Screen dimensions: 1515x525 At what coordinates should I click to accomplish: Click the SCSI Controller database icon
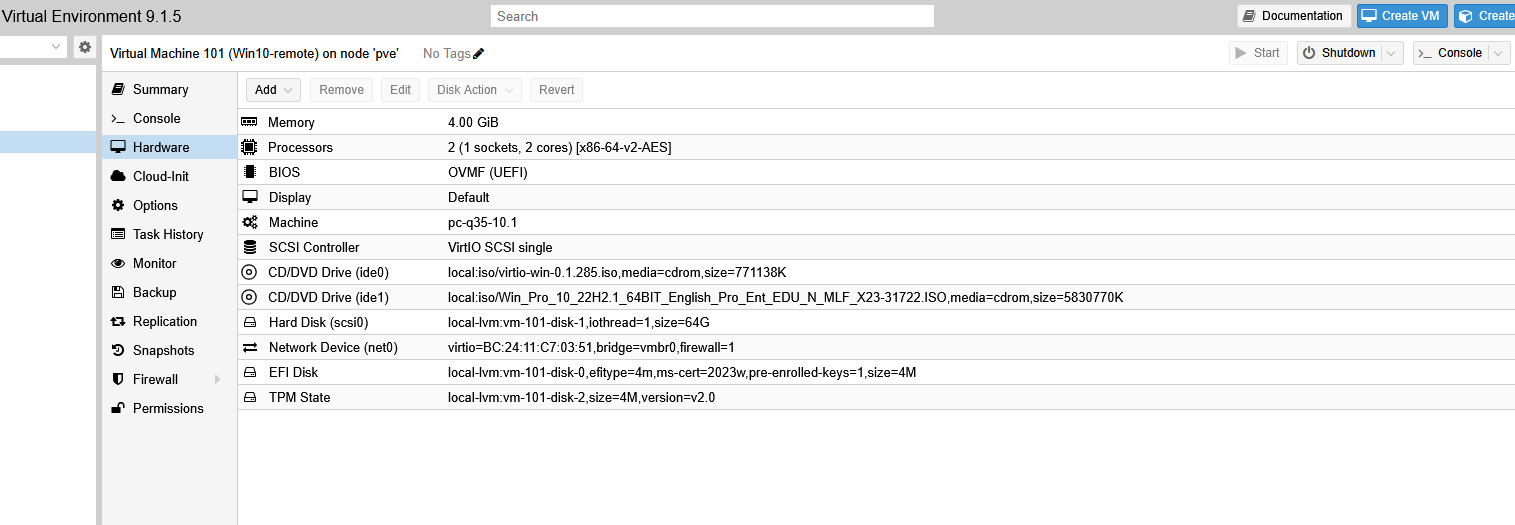tap(249, 247)
